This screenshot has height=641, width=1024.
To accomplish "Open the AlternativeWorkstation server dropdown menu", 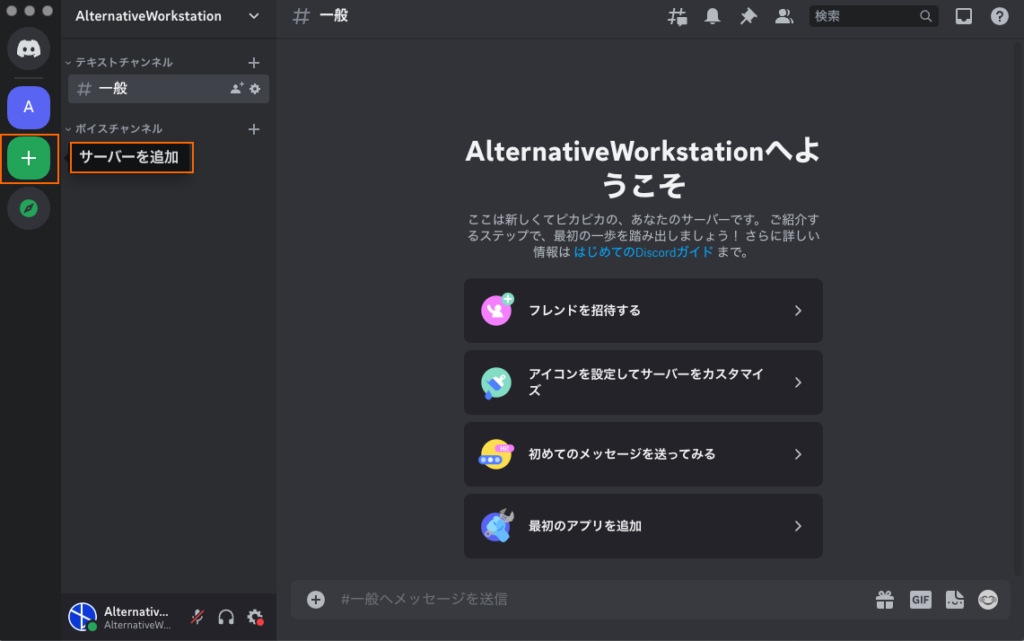I will 254,16.
